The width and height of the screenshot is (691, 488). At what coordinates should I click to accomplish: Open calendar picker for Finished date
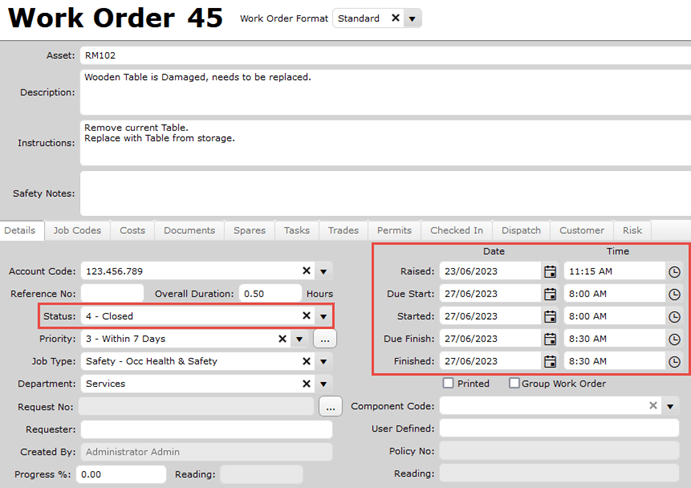(550, 361)
